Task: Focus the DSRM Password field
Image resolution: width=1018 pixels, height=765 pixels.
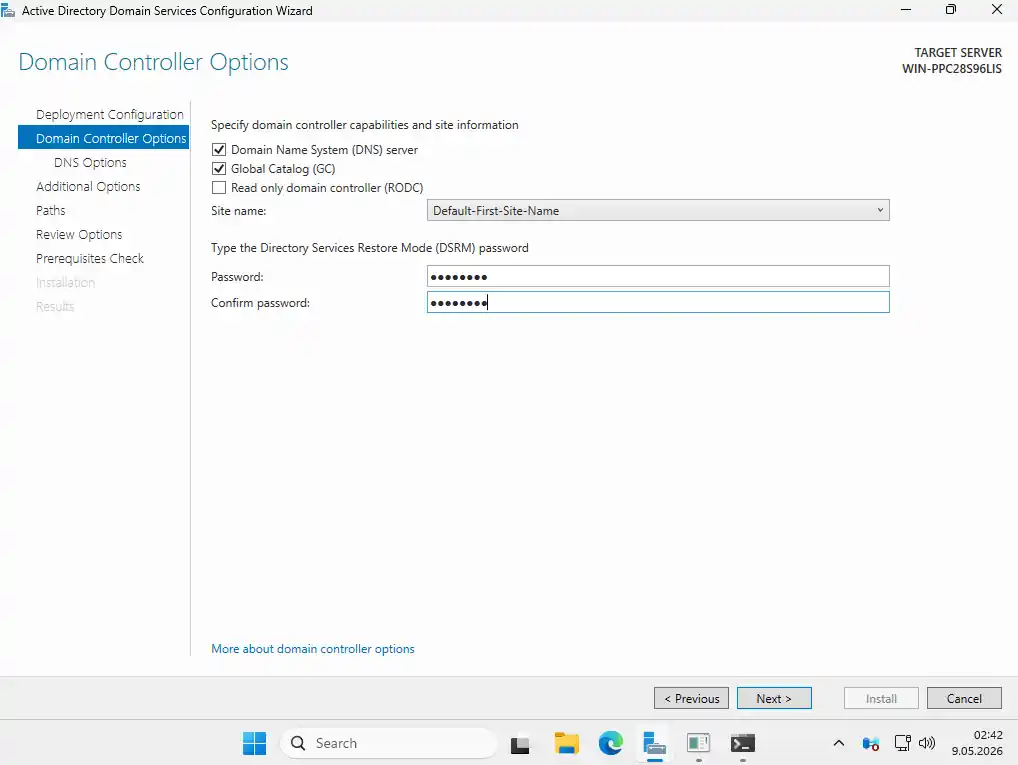Action: (658, 276)
